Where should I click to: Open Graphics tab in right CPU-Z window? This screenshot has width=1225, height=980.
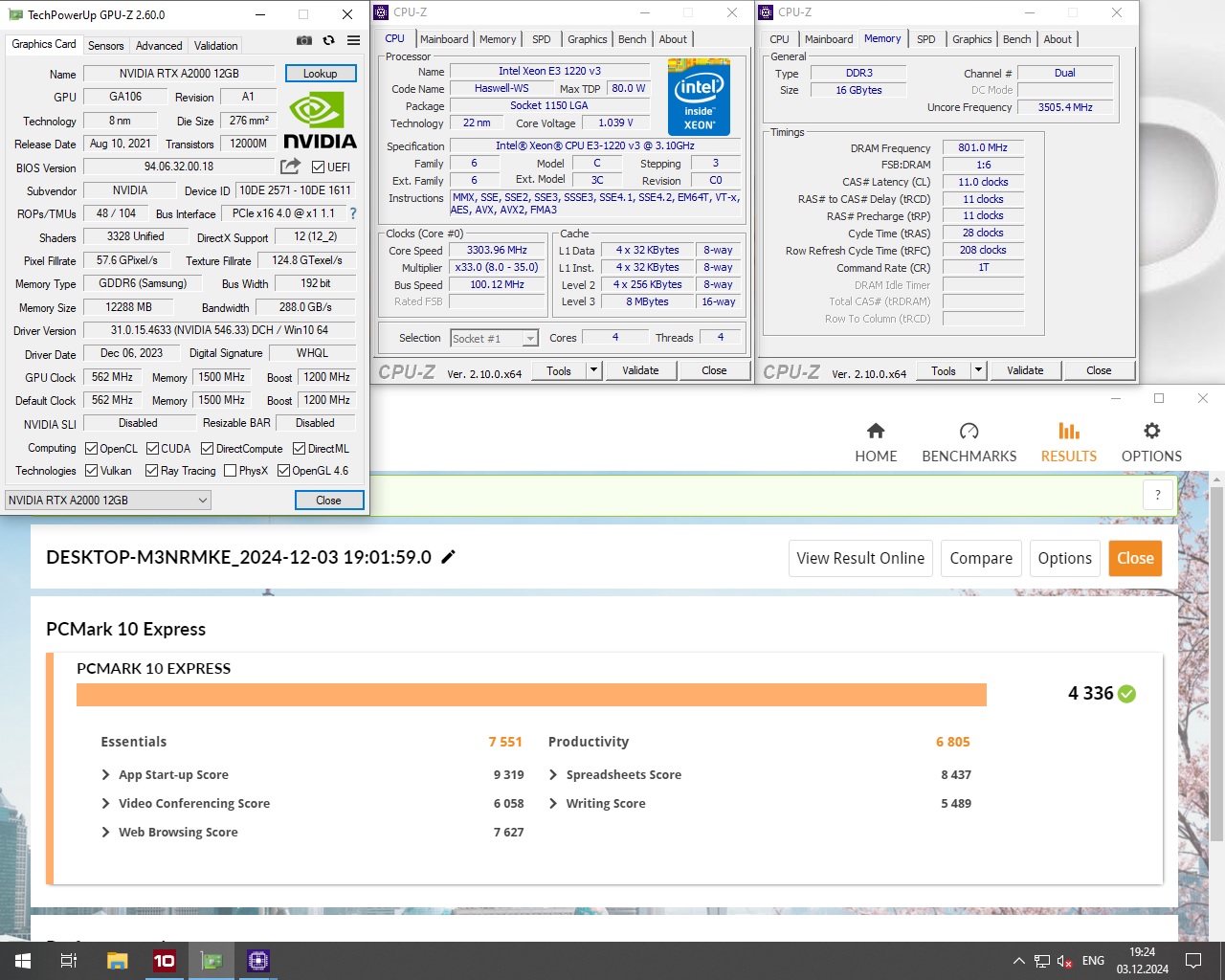tap(971, 39)
